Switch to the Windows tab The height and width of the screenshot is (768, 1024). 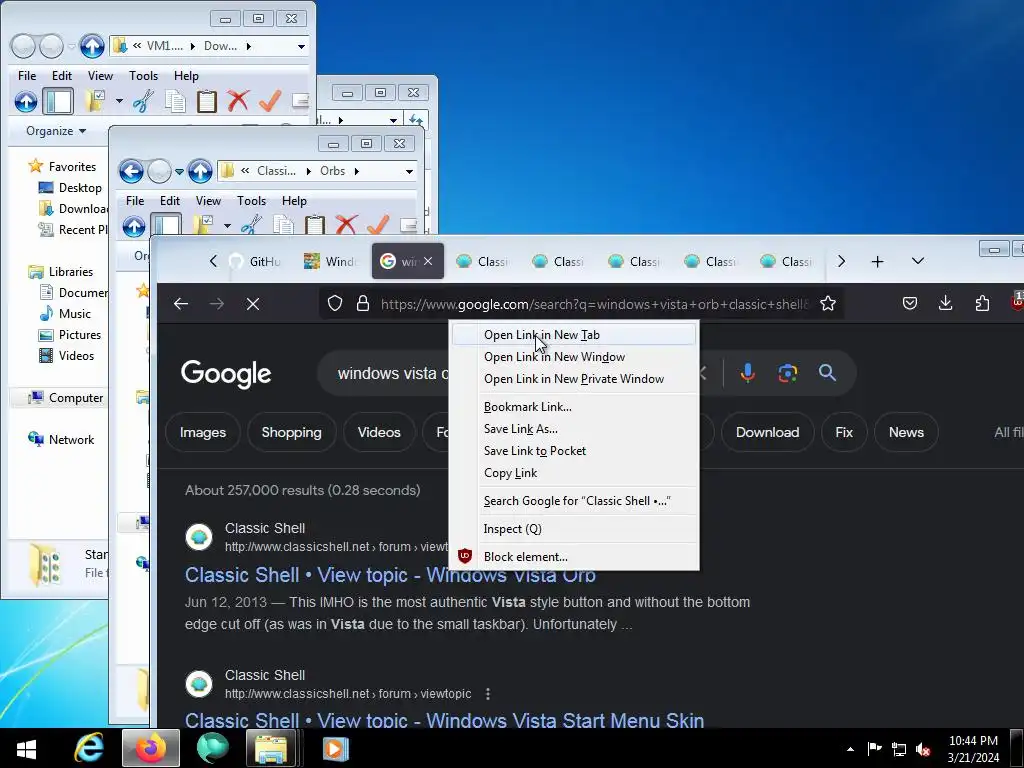(x=331, y=261)
